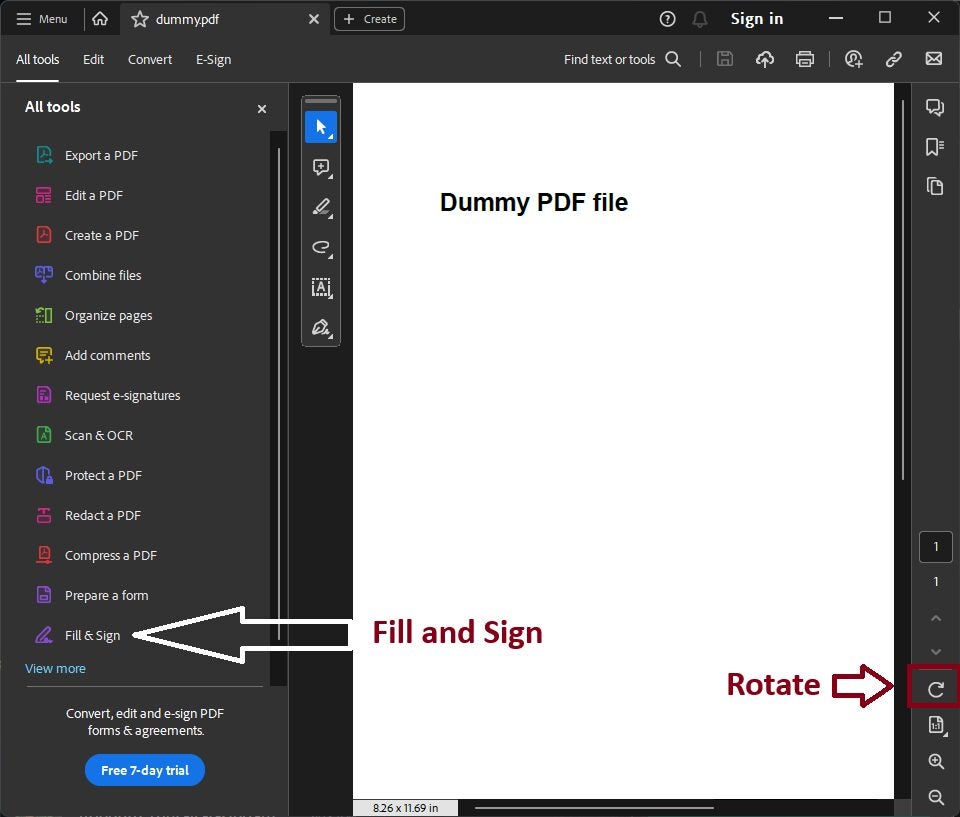
Task: Select the freehand Draw tool
Action: point(321,247)
